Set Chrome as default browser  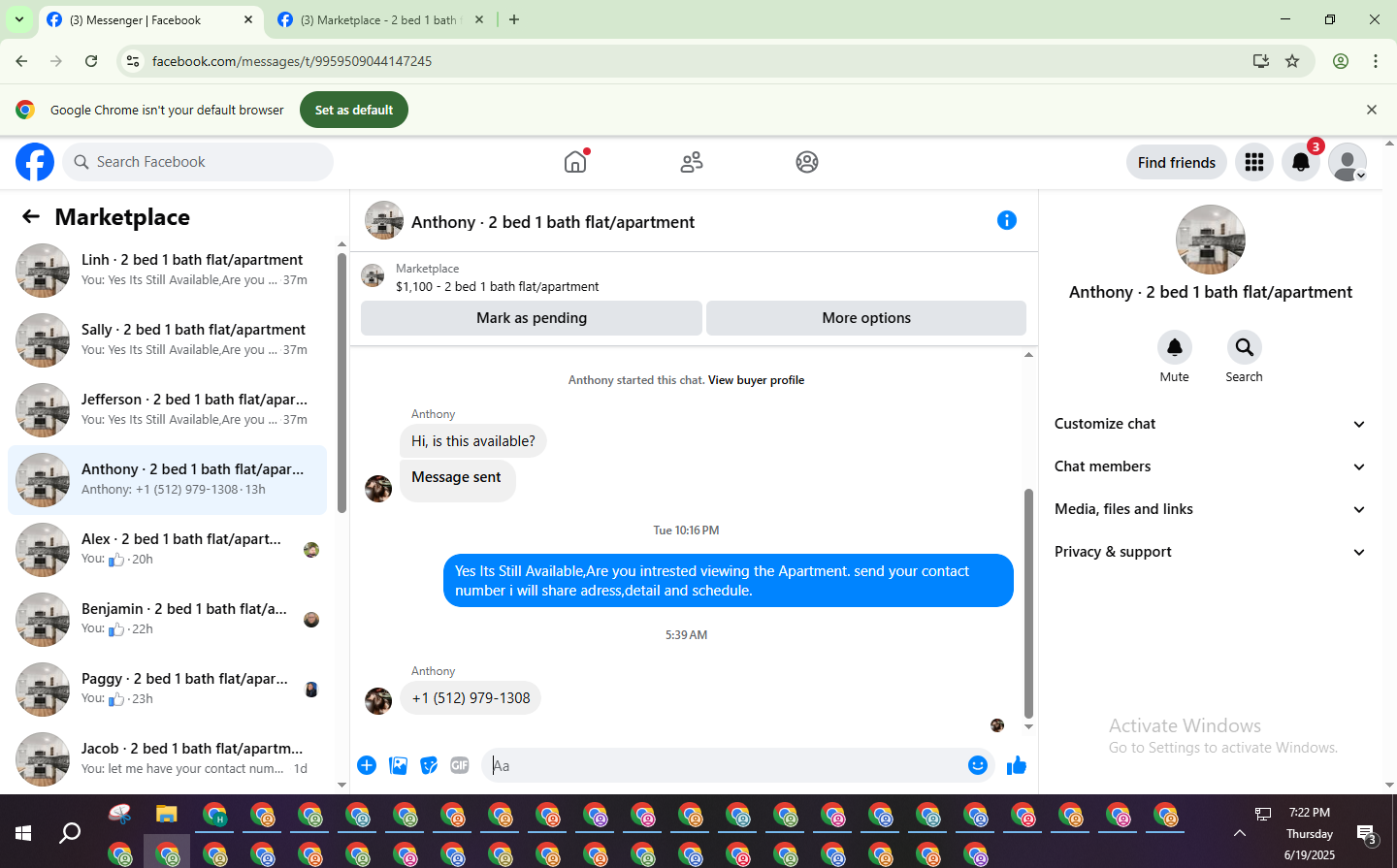354,110
